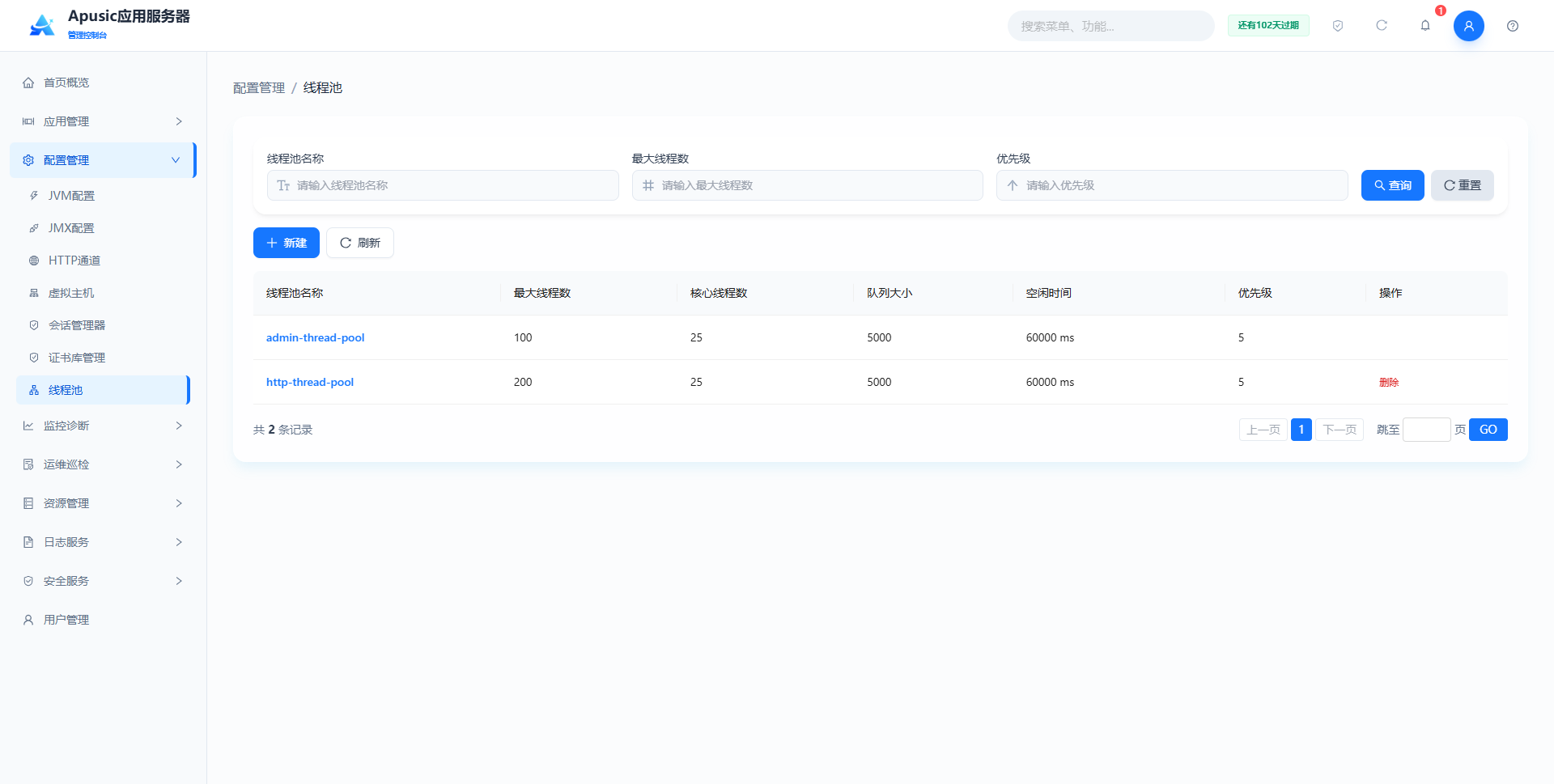Expand the 安全服务 chevron
Image resolution: width=1554 pixels, height=784 pixels.
coord(179,581)
